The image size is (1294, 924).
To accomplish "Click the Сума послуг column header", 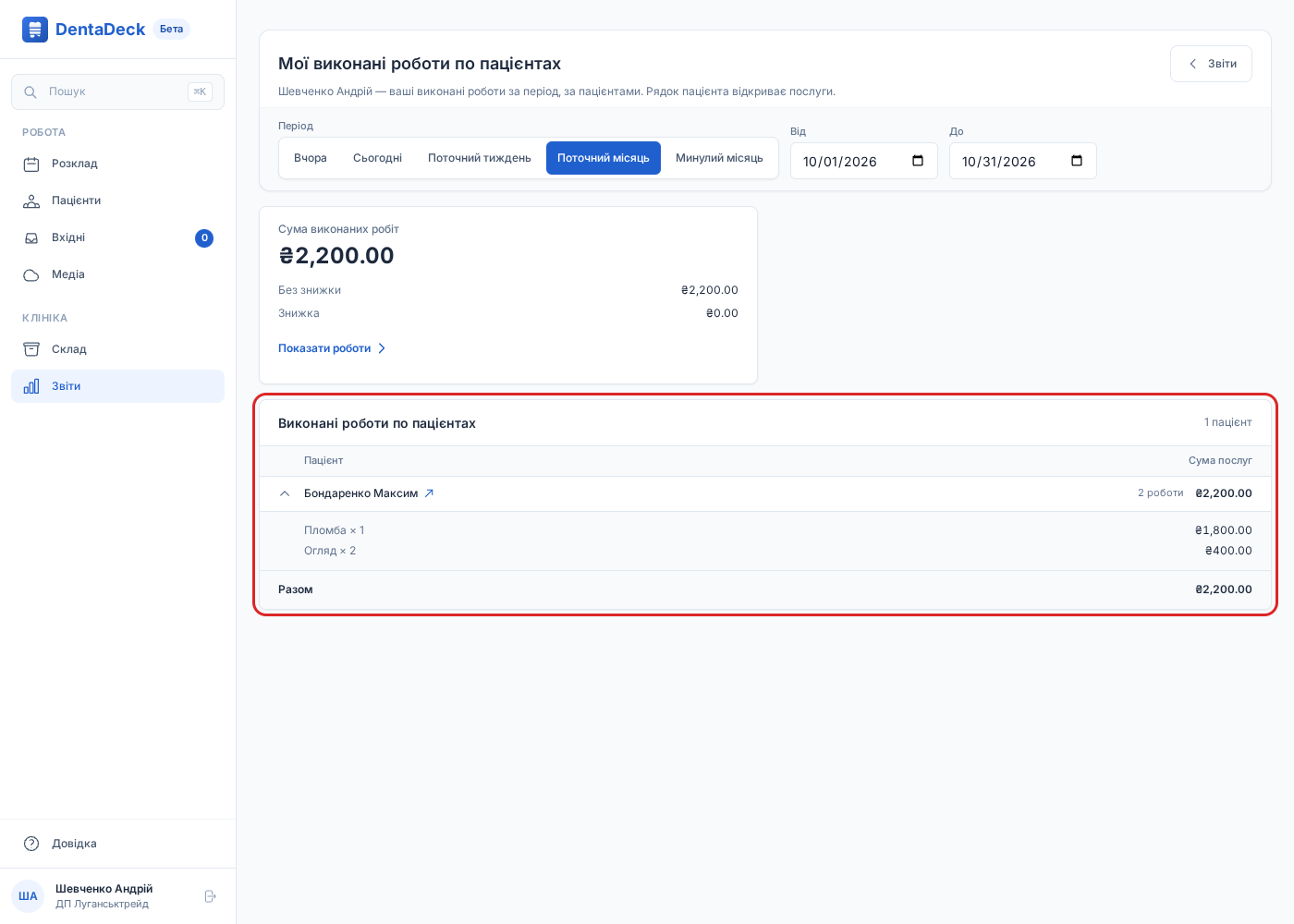I will click(x=1220, y=460).
